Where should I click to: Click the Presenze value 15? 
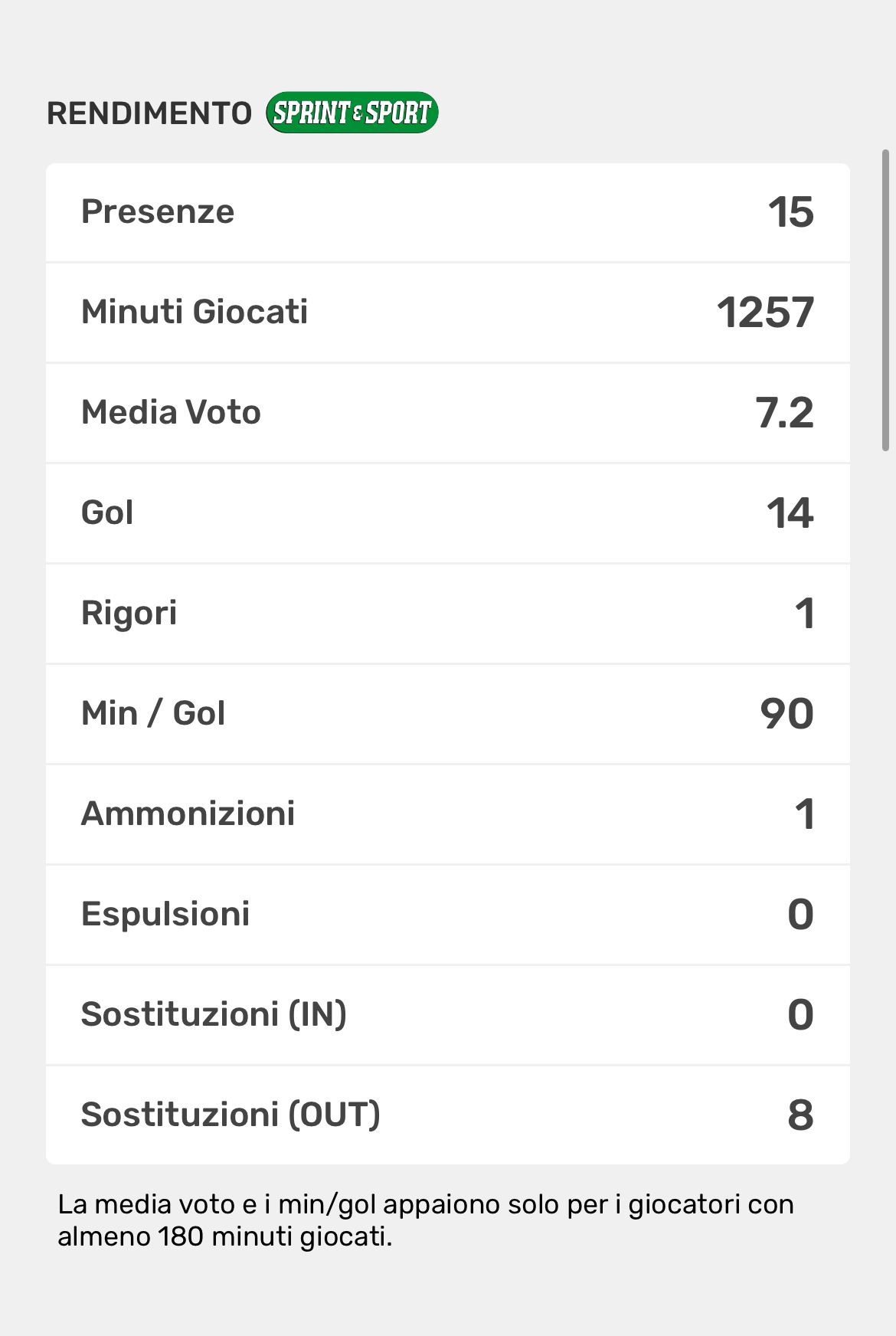[790, 212]
